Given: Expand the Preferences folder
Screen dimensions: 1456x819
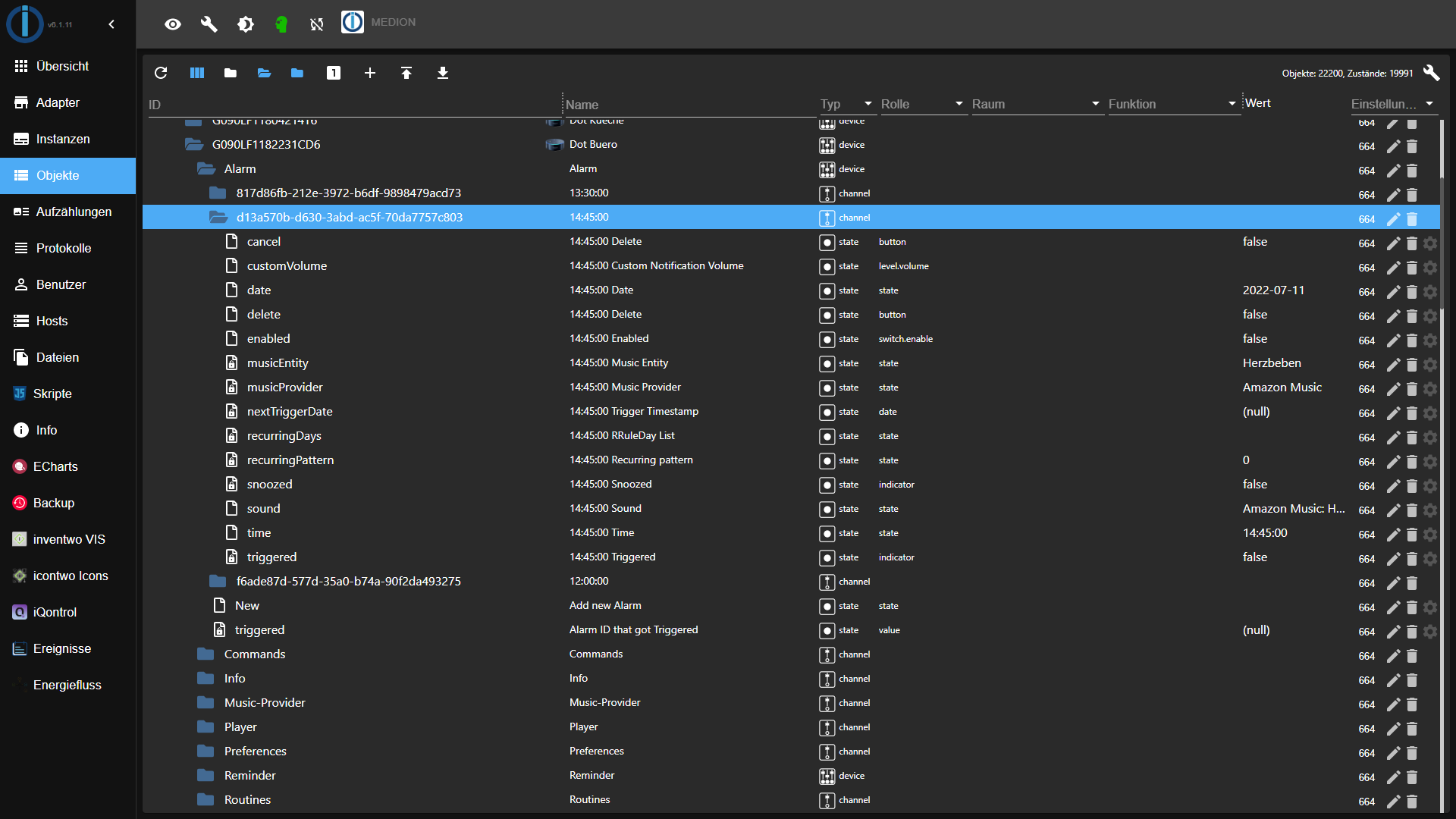Looking at the screenshot, I should (206, 751).
